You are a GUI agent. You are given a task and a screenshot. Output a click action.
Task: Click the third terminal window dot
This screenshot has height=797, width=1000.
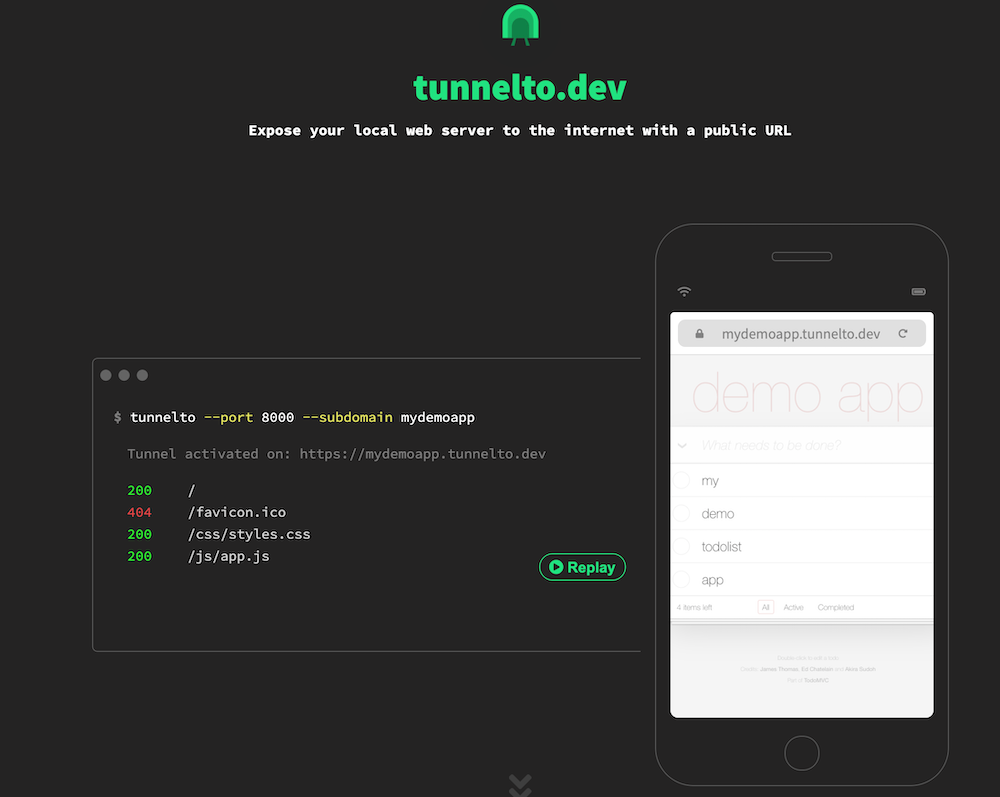pyautogui.click(x=142, y=375)
